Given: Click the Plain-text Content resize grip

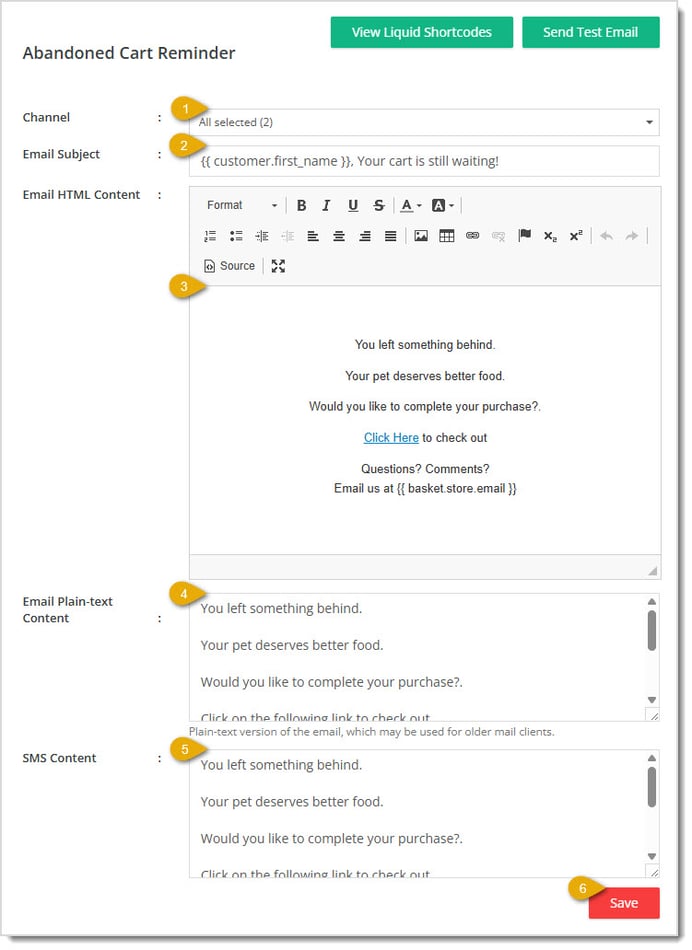Looking at the screenshot, I should tap(653, 716).
